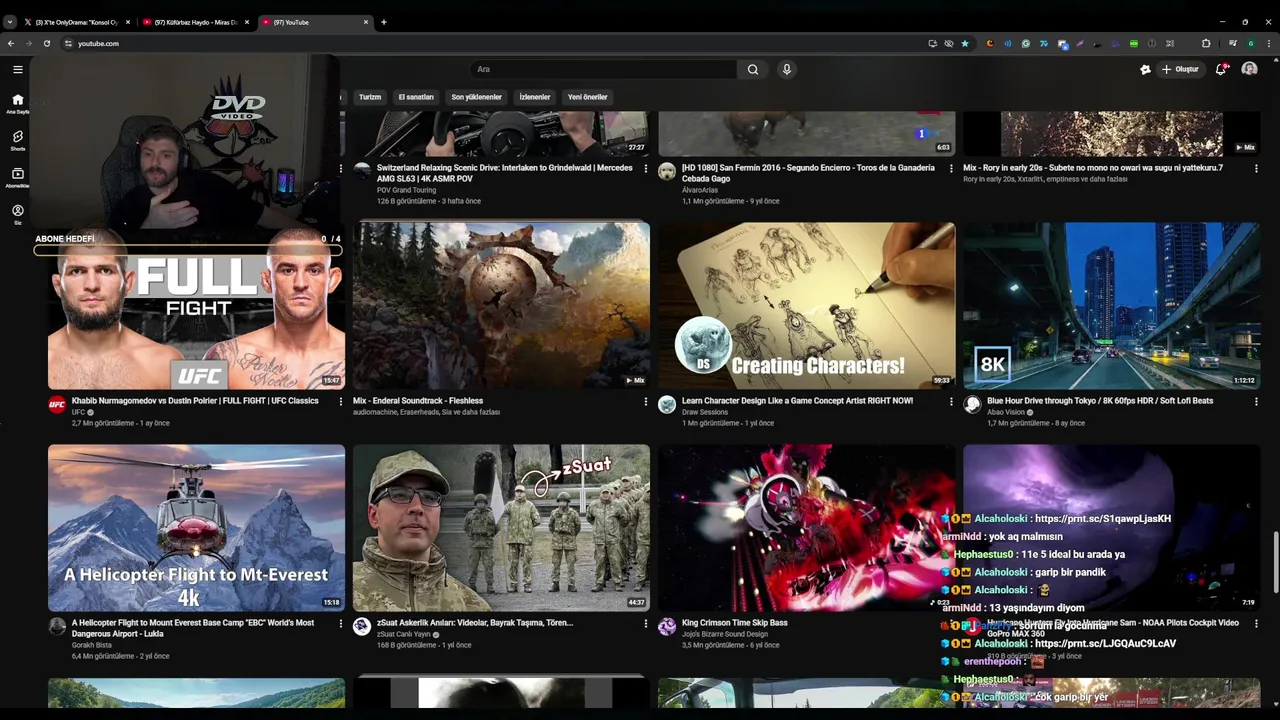
Task: Open the Siz profile sidebar icon
Action: click(x=17, y=214)
